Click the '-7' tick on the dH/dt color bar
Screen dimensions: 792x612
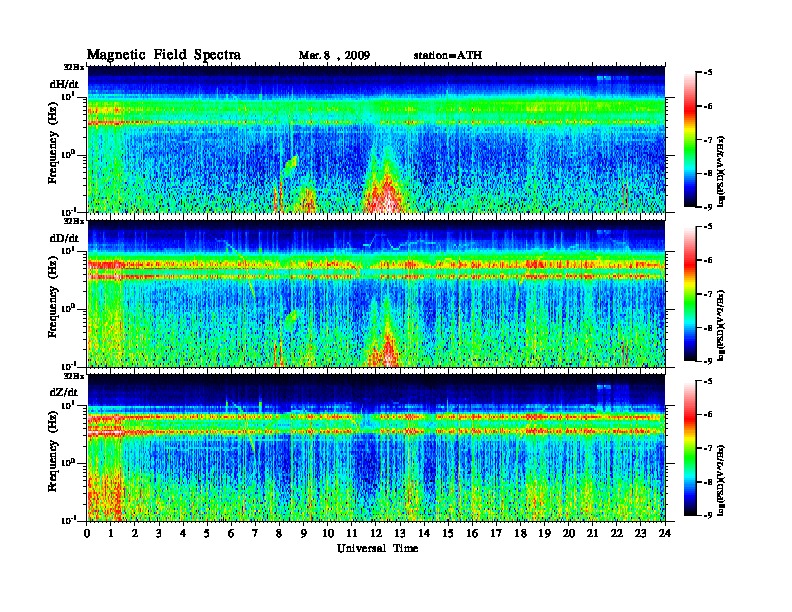click(x=708, y=140)
